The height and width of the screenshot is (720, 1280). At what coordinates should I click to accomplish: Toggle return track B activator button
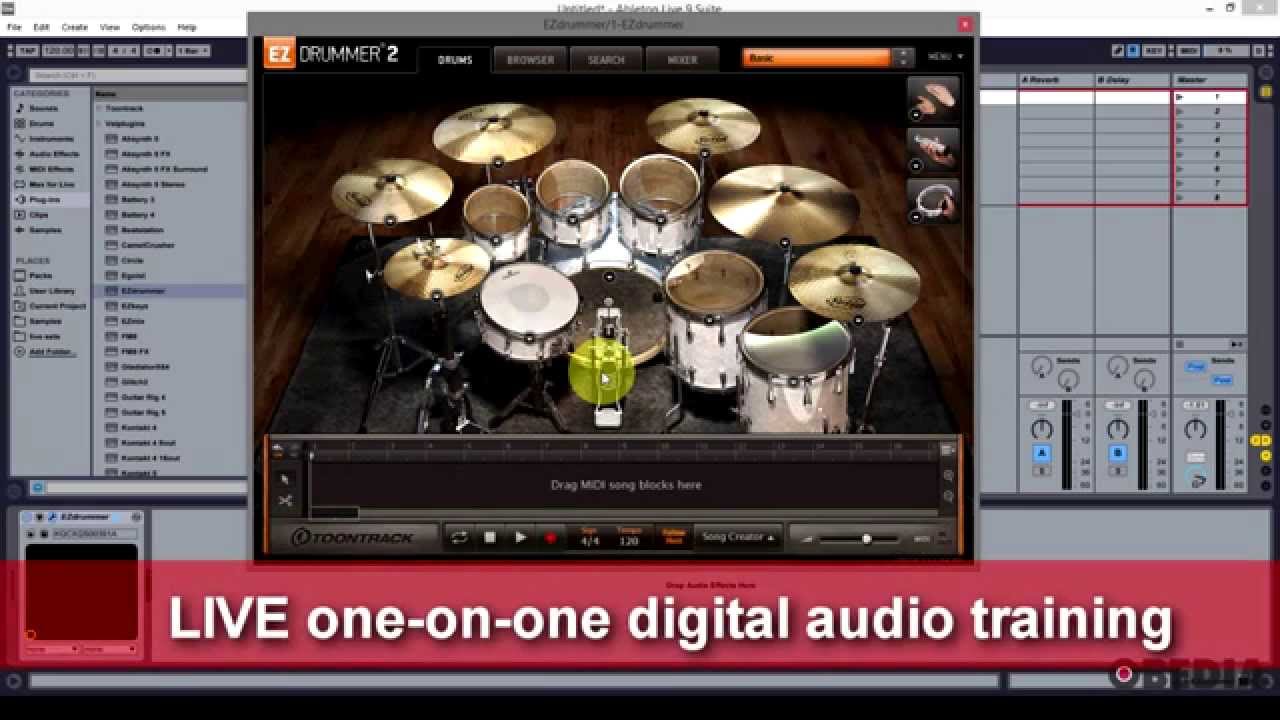[x=1118, y=453]
